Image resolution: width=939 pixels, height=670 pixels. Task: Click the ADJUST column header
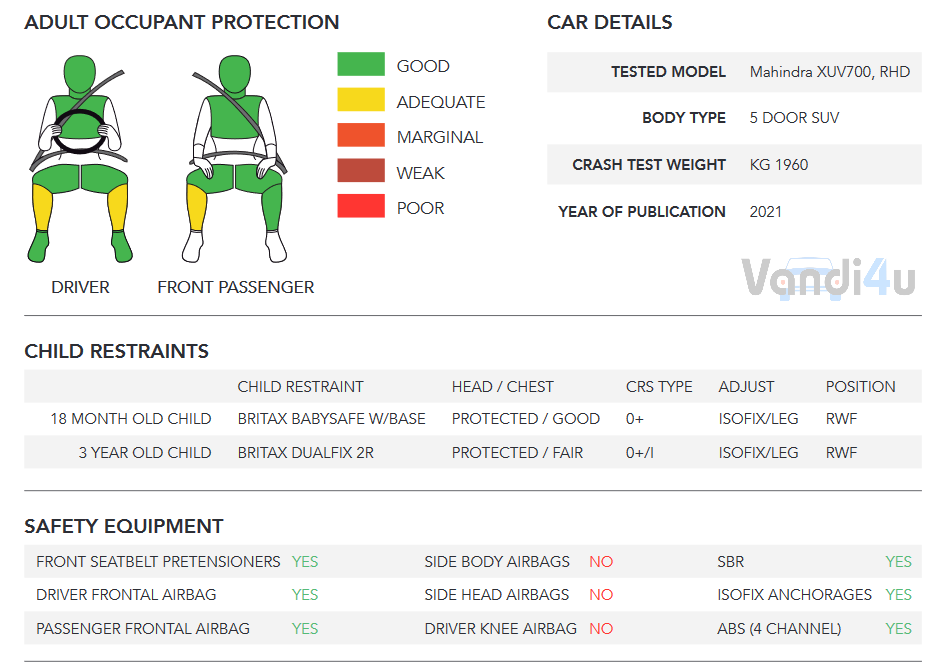click(746, 387)
